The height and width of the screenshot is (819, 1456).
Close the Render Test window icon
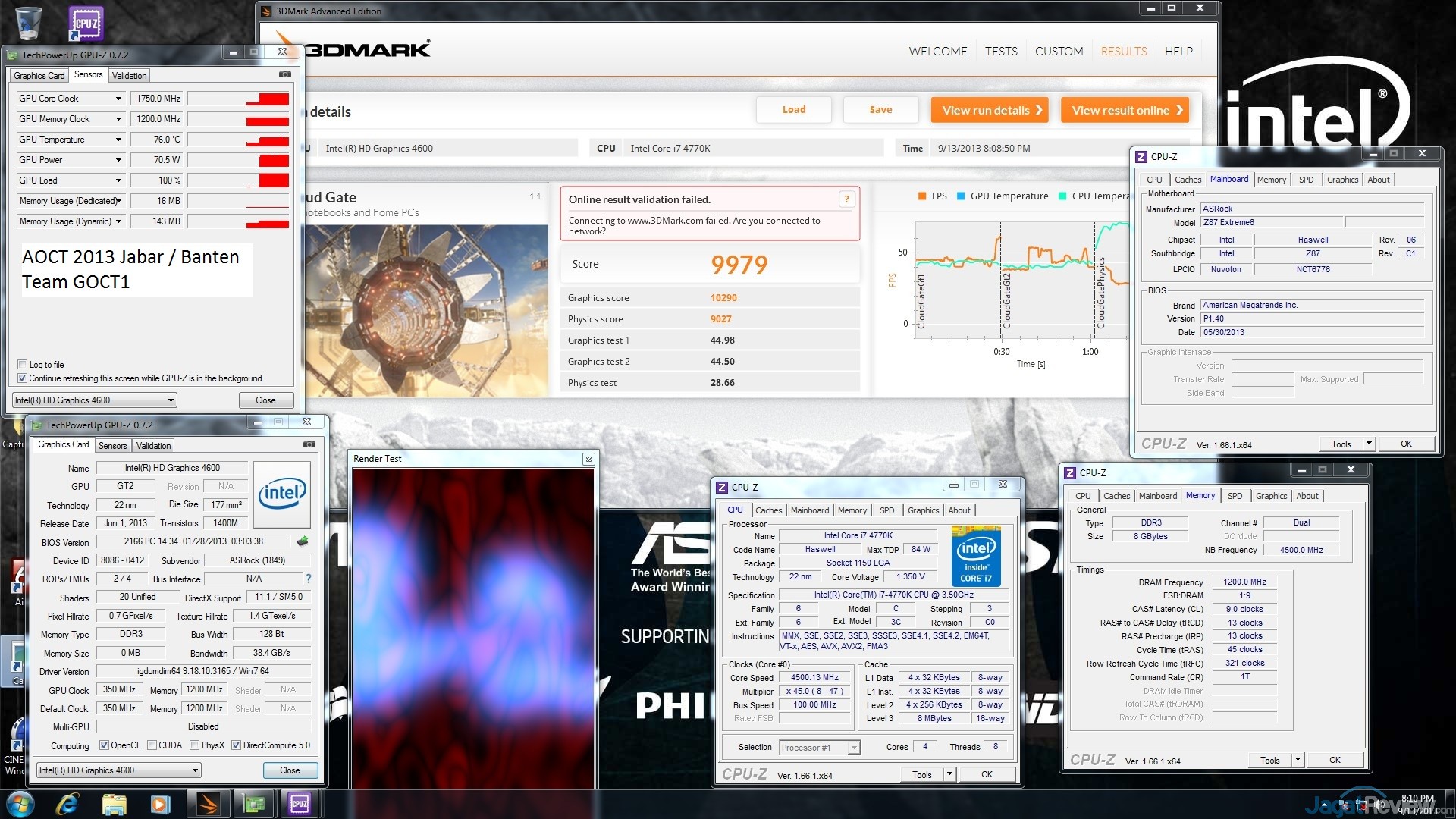pyautogui.click(x=588, y=459)
